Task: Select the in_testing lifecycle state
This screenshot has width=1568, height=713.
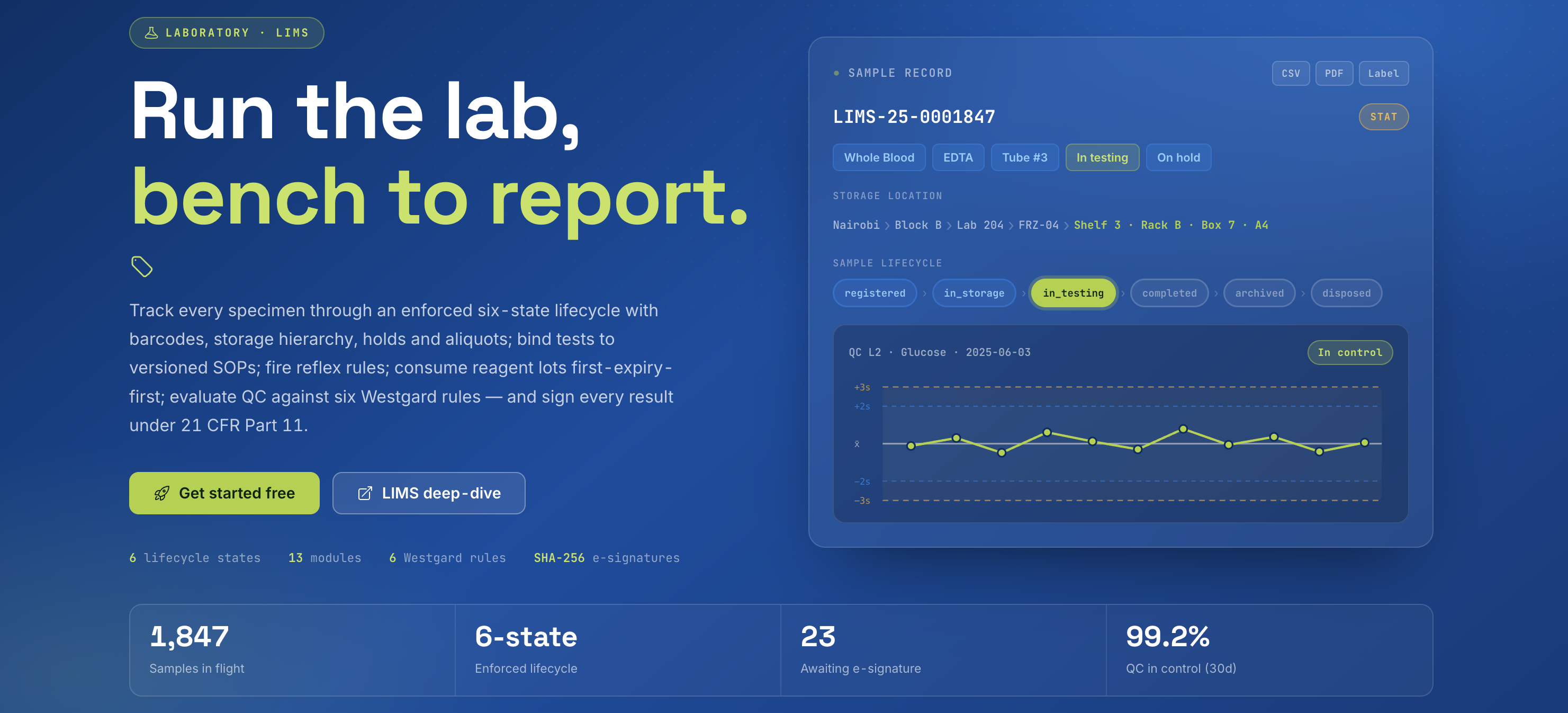Action: (x=1073, y=293)
